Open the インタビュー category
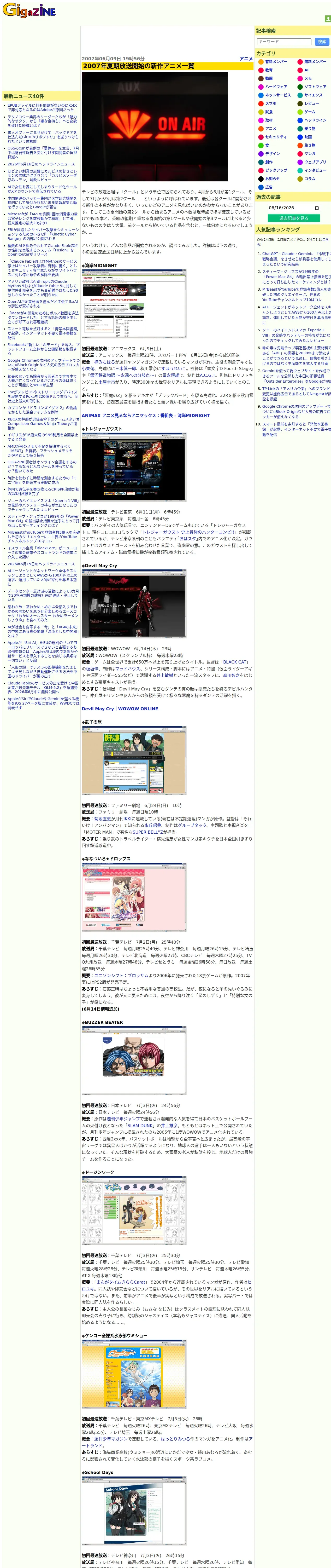This screenshot has width=331, height=1568. (x=315, y=170)
